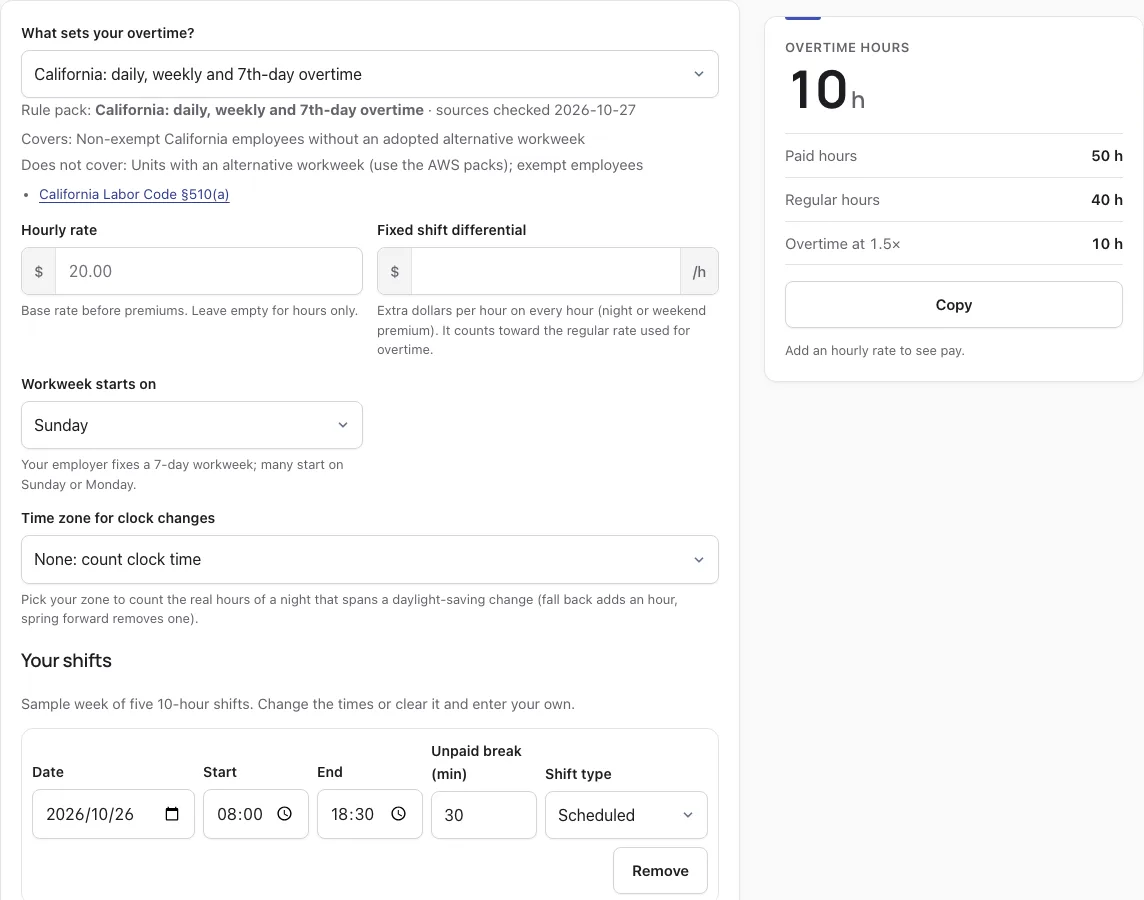Click the End time value 18:30
The image size is (1144, 900).
point(352,814)
